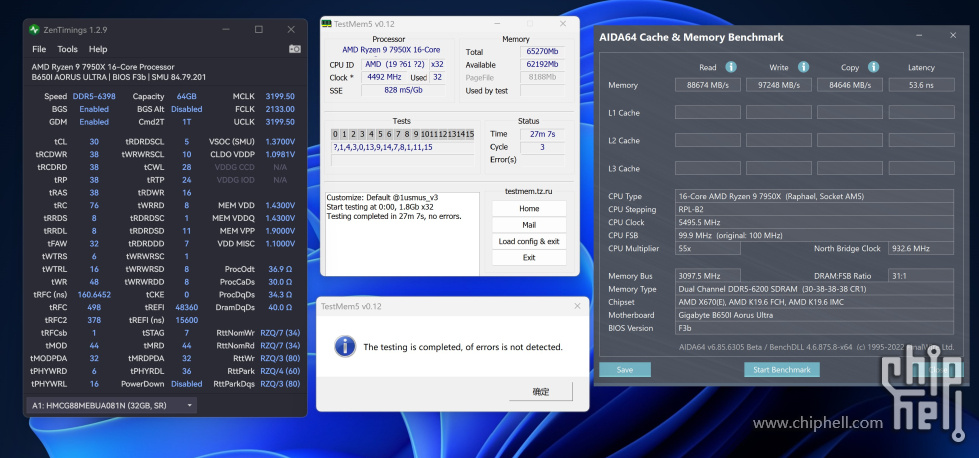Click the DDR5-6398 speed value
This screenshot has height=458, width=979.
click(x=94, y=97)
